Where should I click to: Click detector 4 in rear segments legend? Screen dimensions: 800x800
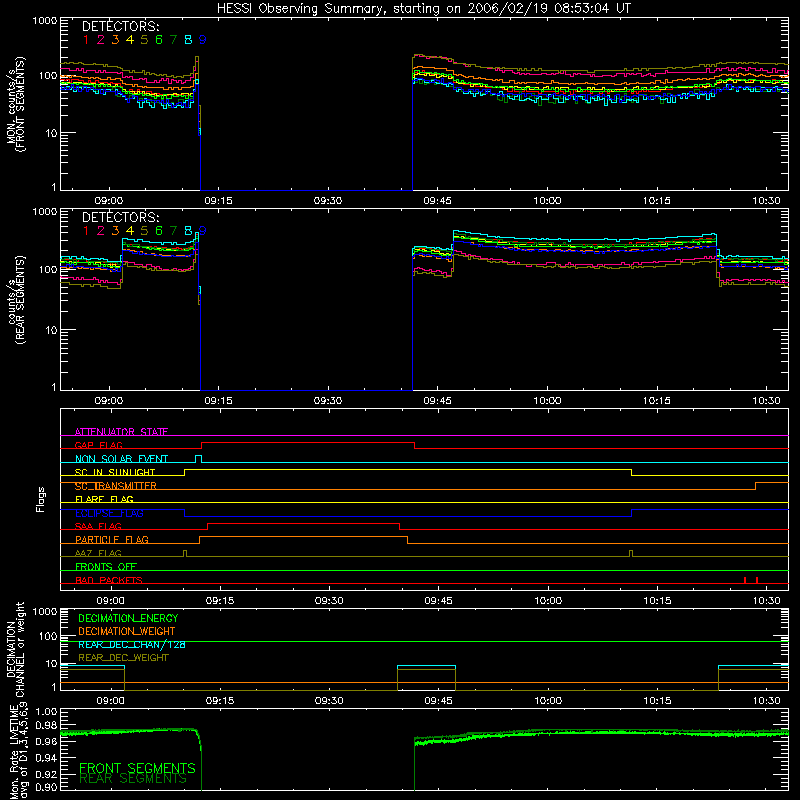tap(130, 231)
